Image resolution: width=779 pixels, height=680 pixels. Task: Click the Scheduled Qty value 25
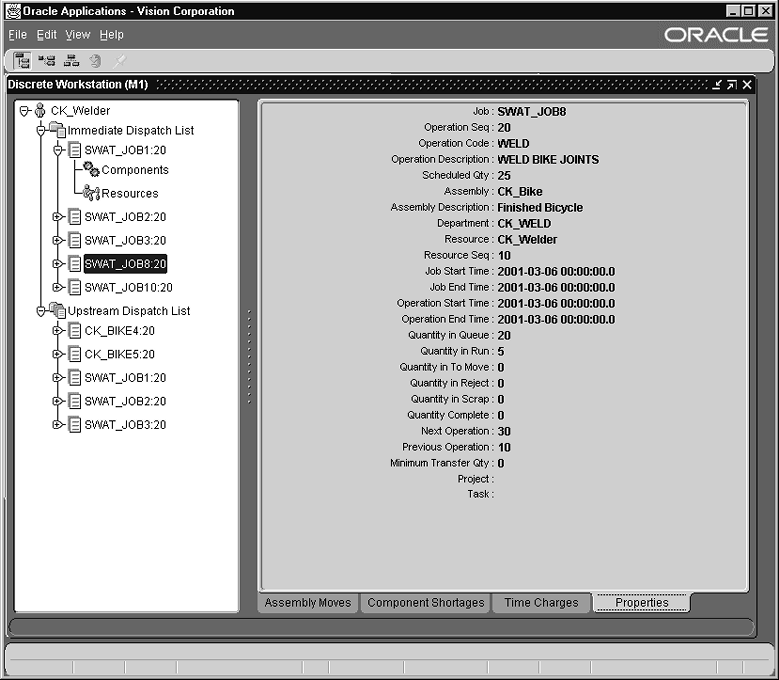pos(504,175)
